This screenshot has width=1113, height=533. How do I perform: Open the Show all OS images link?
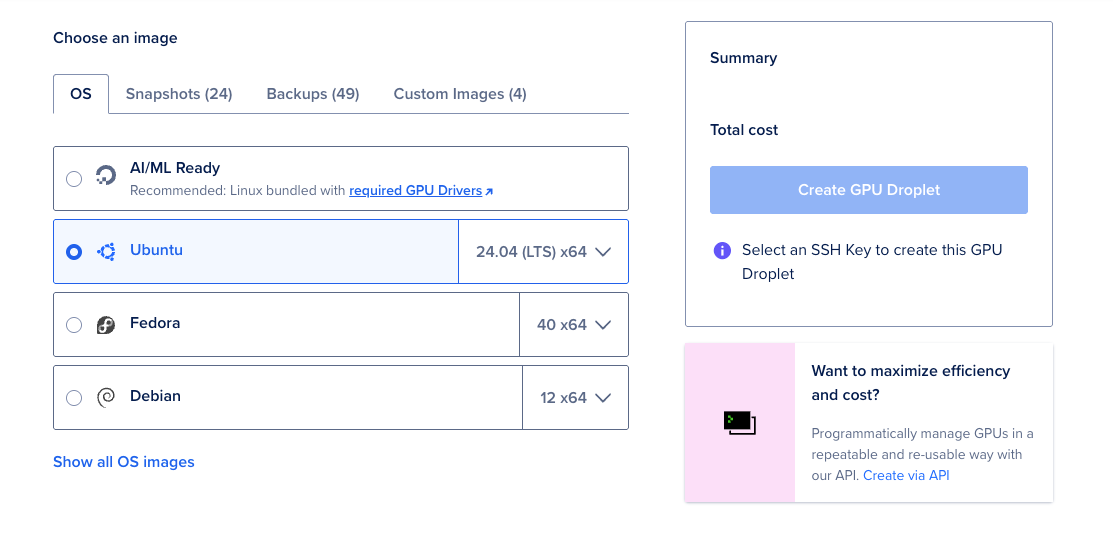pyautogui.click(x=124, y=462)
